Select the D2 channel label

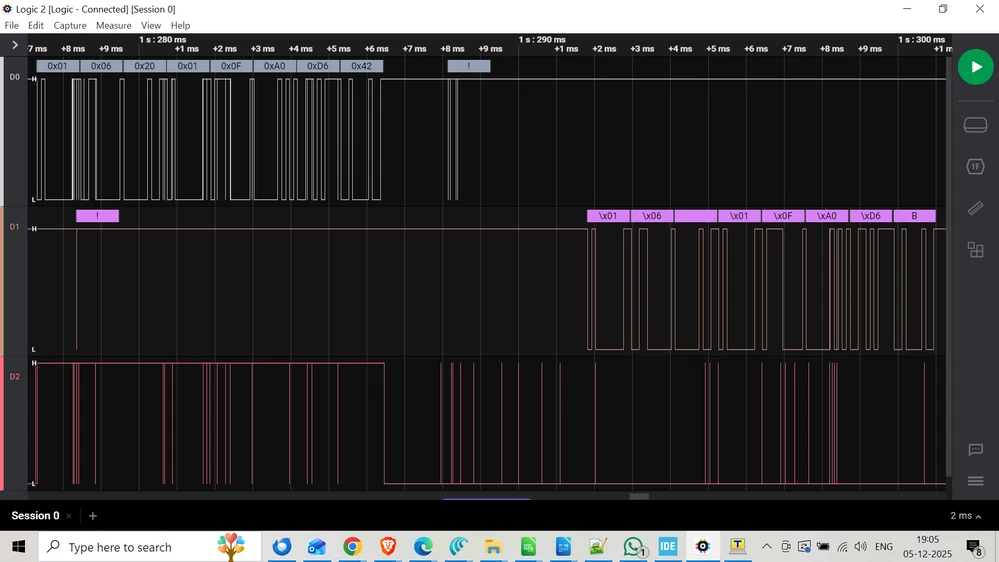coord(14,377)
